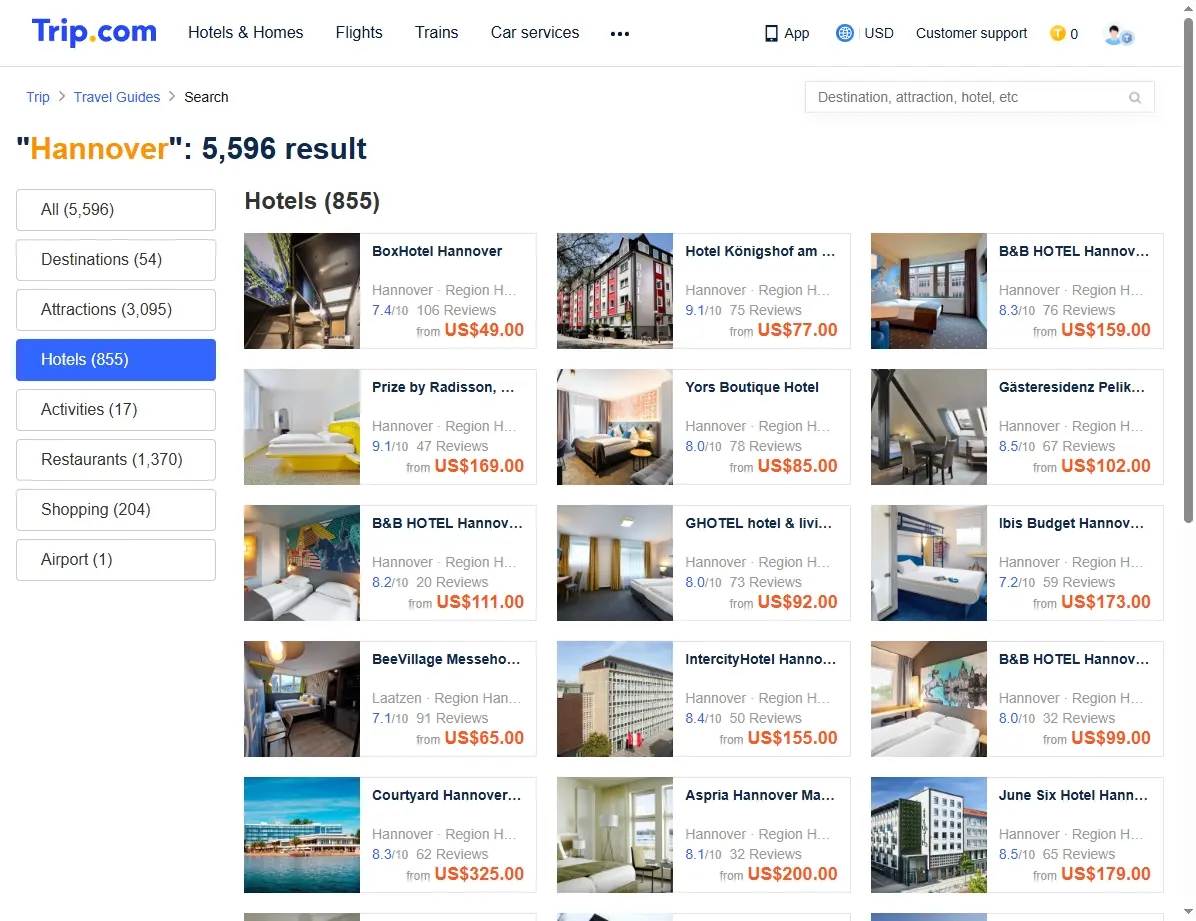The height and width of the screenshot is (921, 1196).
Task: Open Hotels & Homes menu
Action: click(246, 33)
